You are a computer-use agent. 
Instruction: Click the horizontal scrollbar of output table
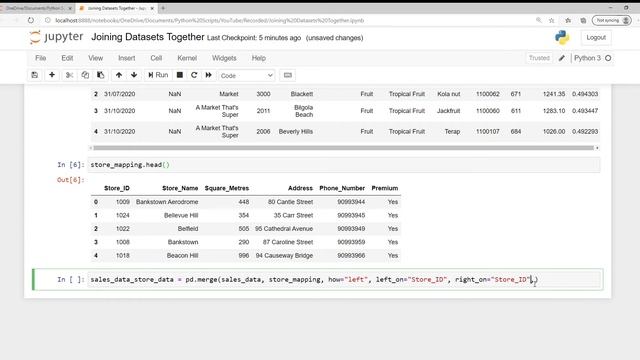(343, 148)
